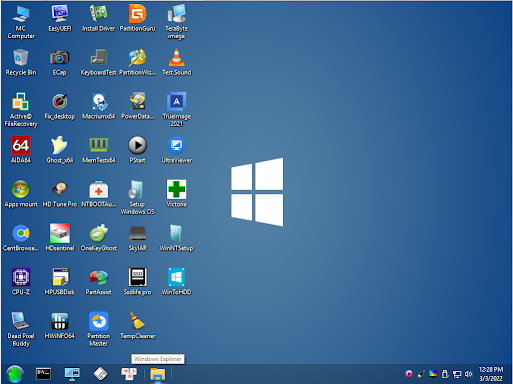Open the Start menu clover button

pyautogui.click(x=15, y=374)
